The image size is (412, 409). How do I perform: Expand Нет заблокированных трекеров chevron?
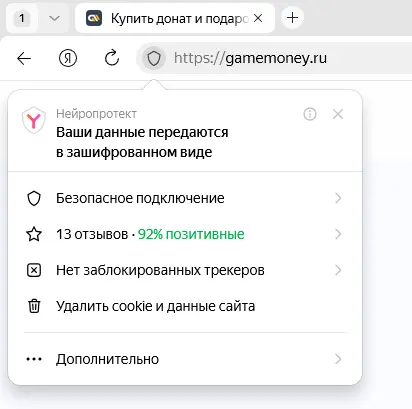[x=338, y=270]
